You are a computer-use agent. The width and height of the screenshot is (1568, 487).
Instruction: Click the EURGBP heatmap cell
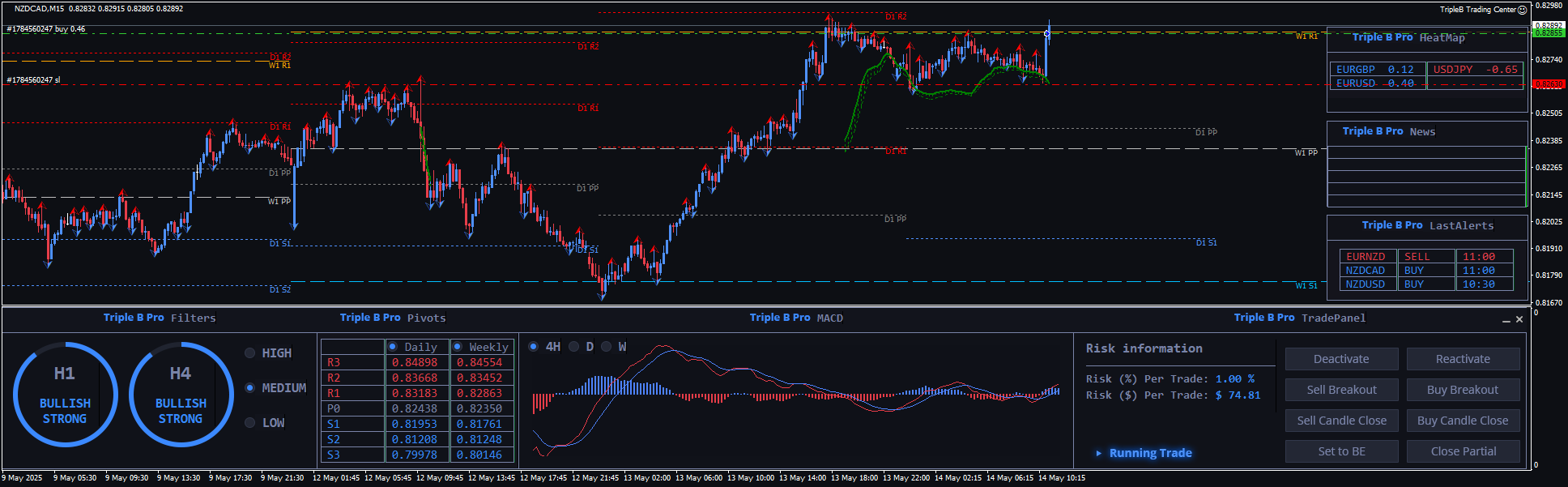1374,70
